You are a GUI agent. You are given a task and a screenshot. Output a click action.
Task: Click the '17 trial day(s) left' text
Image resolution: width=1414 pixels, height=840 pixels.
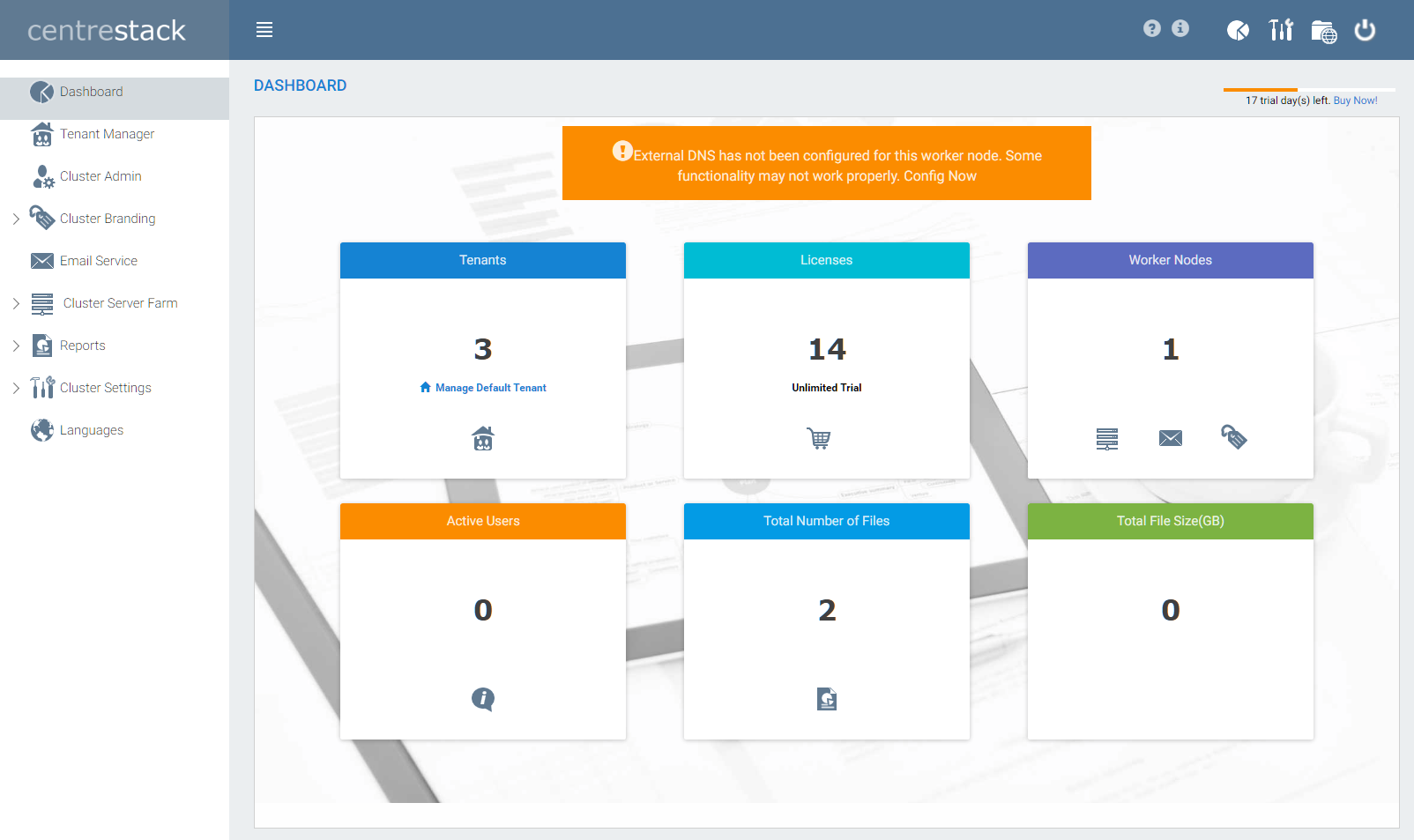coord(1287,100)
